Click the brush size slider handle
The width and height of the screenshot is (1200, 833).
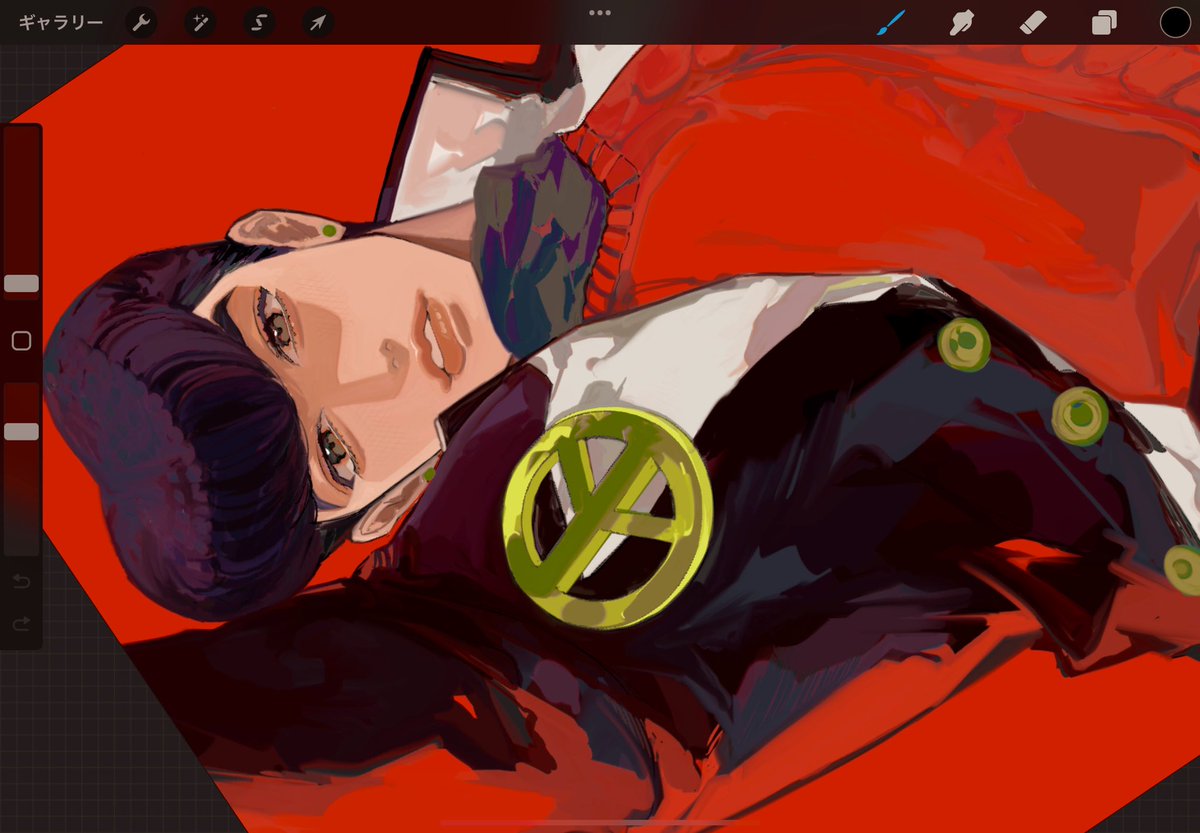tap(21, 284)
